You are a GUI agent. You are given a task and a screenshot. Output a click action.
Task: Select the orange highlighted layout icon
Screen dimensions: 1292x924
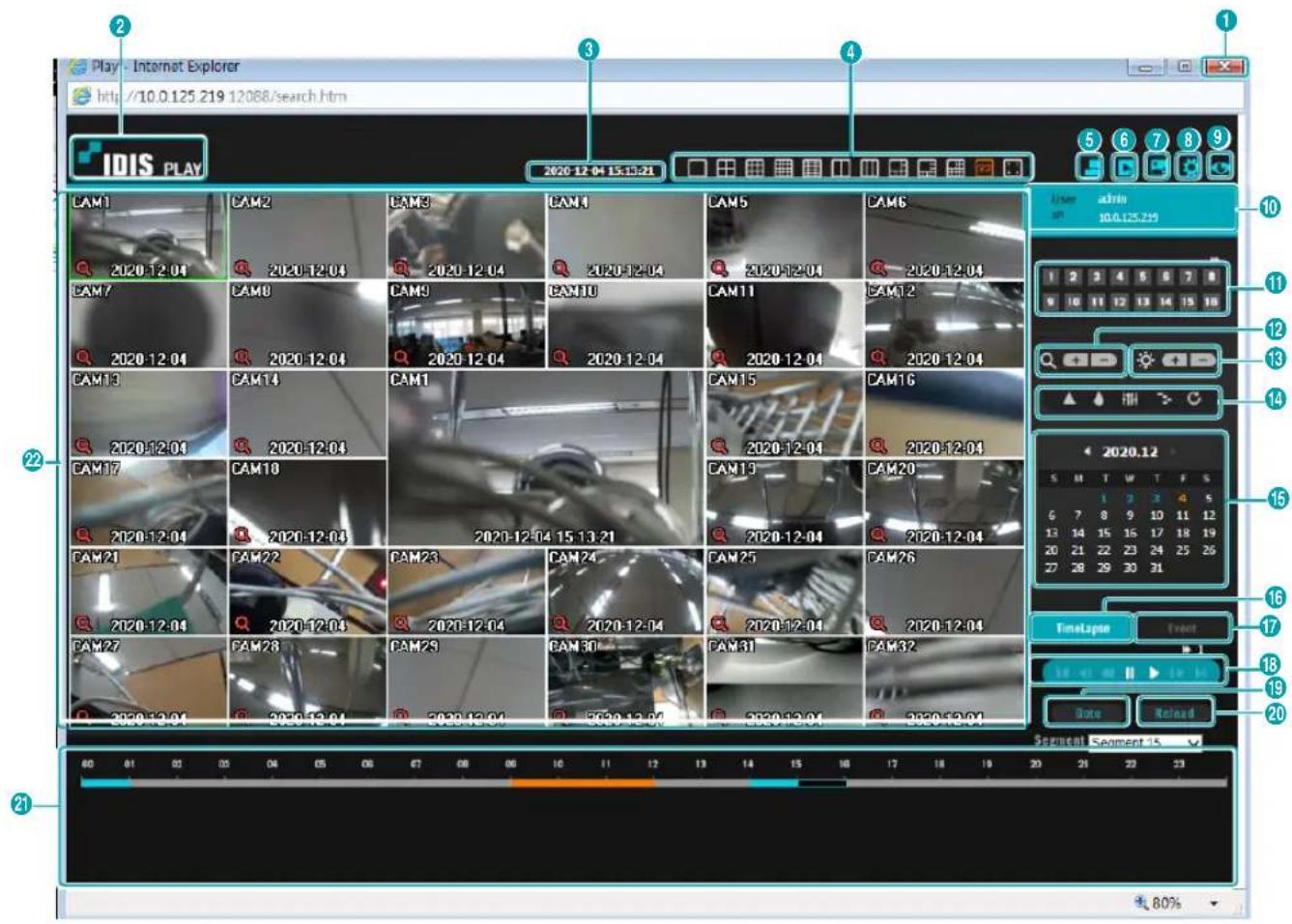(x=984, y=168)
